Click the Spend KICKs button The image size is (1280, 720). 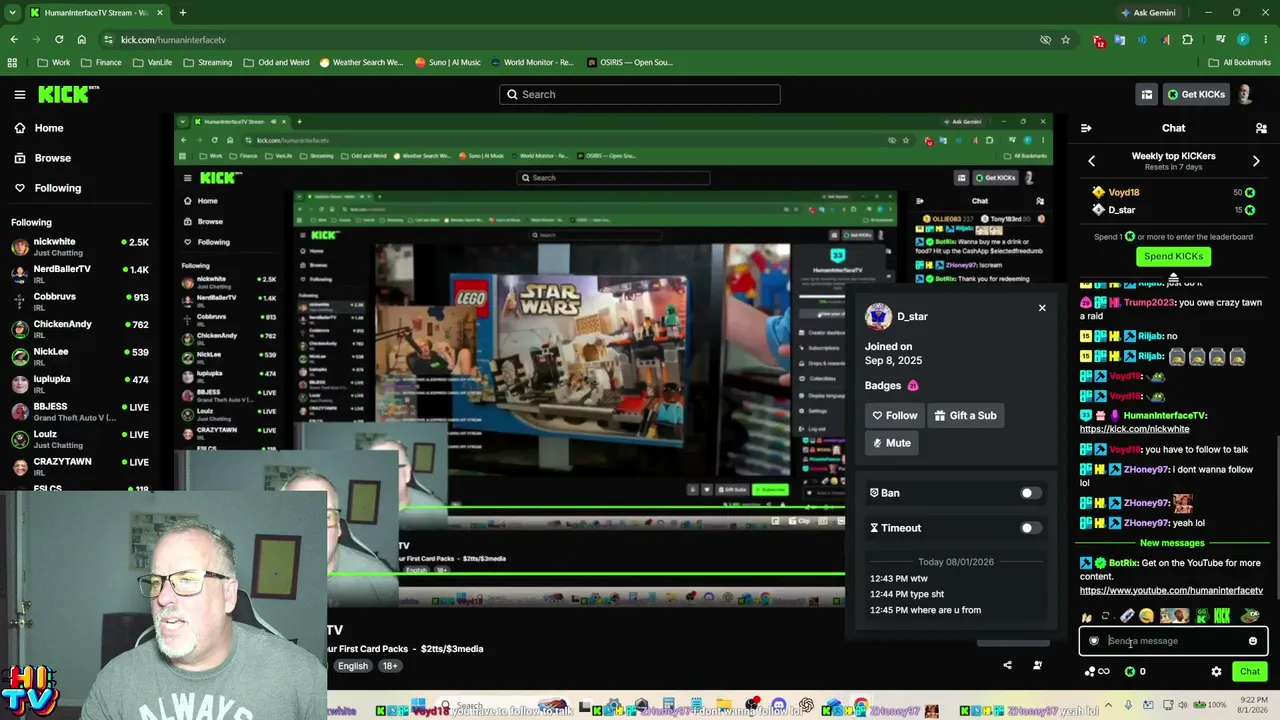coord(1173,256)
